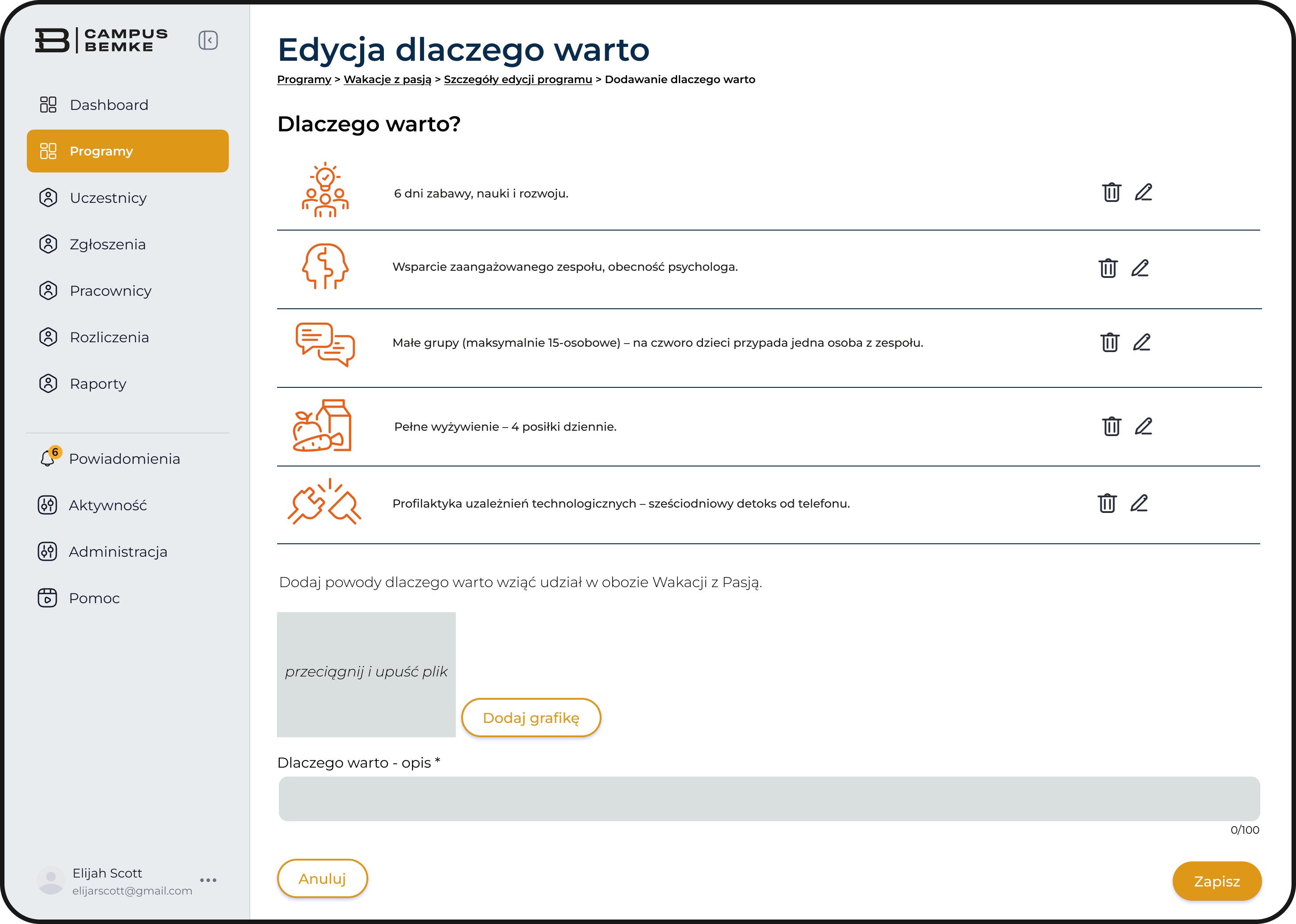Delete the '6 dni zabawy' reason
1296x924 pixels.
1111,192
